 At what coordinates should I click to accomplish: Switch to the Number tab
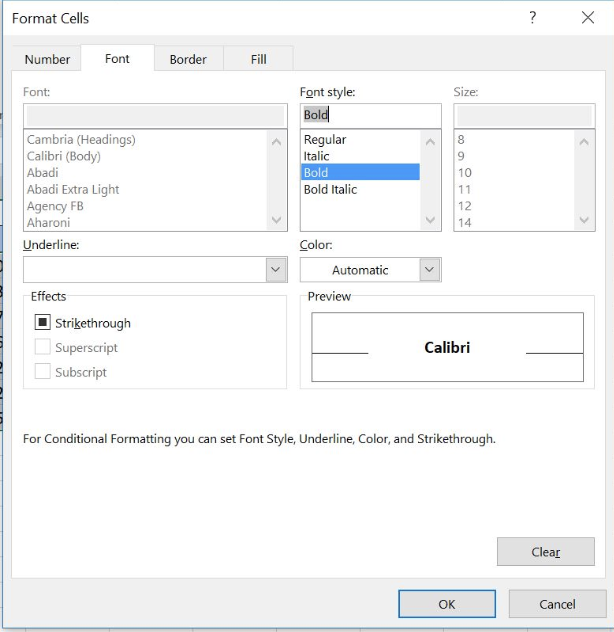pos(47,59)
